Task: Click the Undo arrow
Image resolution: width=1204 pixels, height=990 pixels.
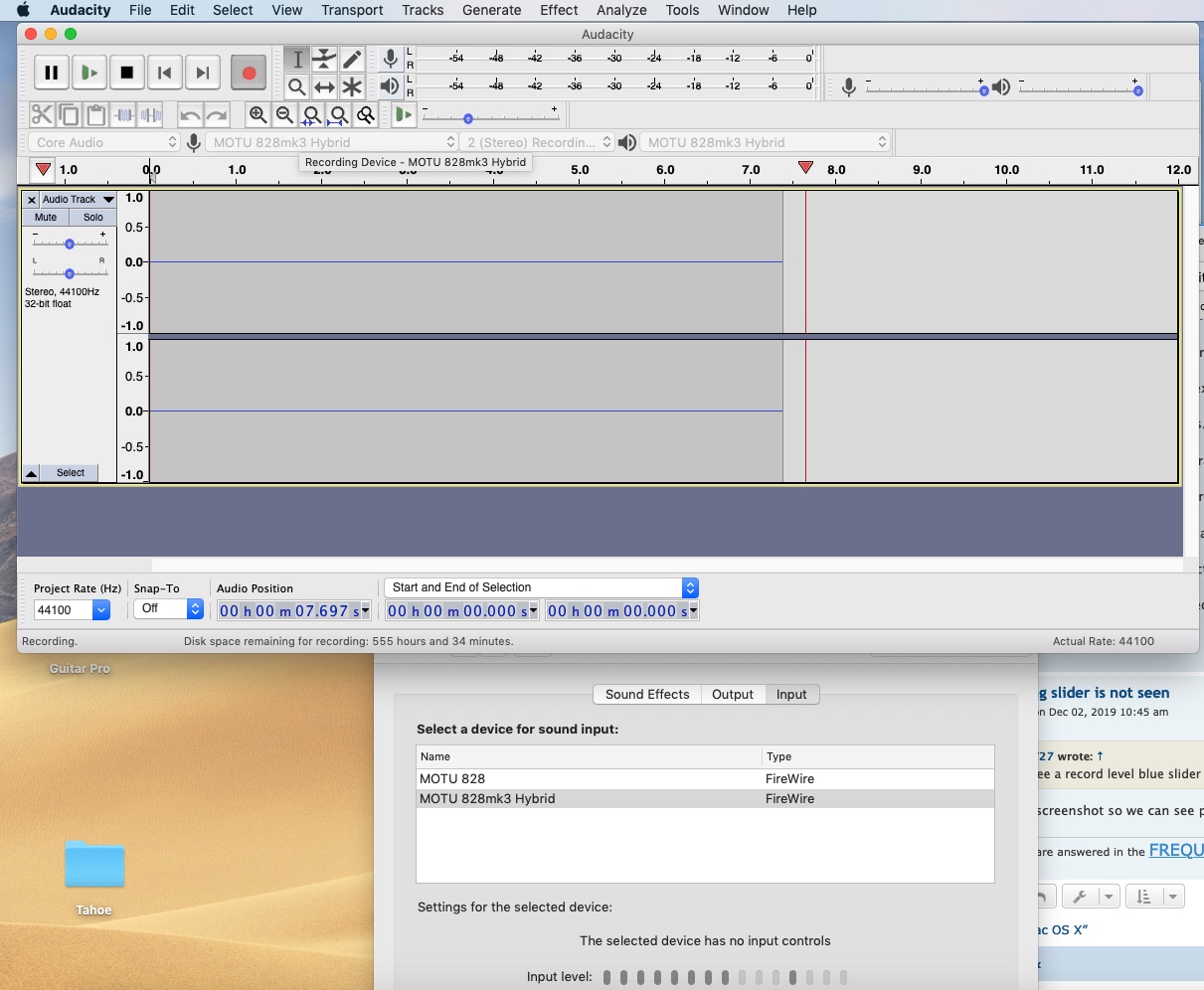Action: tap(190, 115)
